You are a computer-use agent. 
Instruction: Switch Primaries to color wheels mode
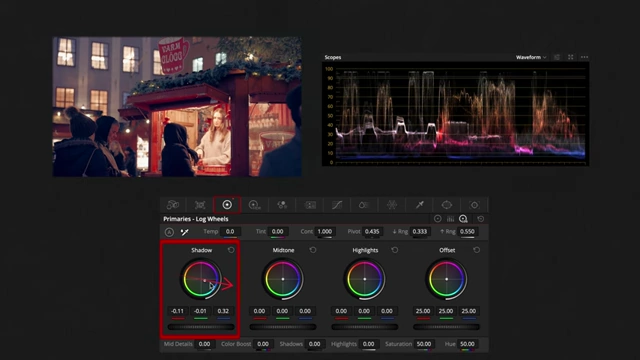pos(438,219)
